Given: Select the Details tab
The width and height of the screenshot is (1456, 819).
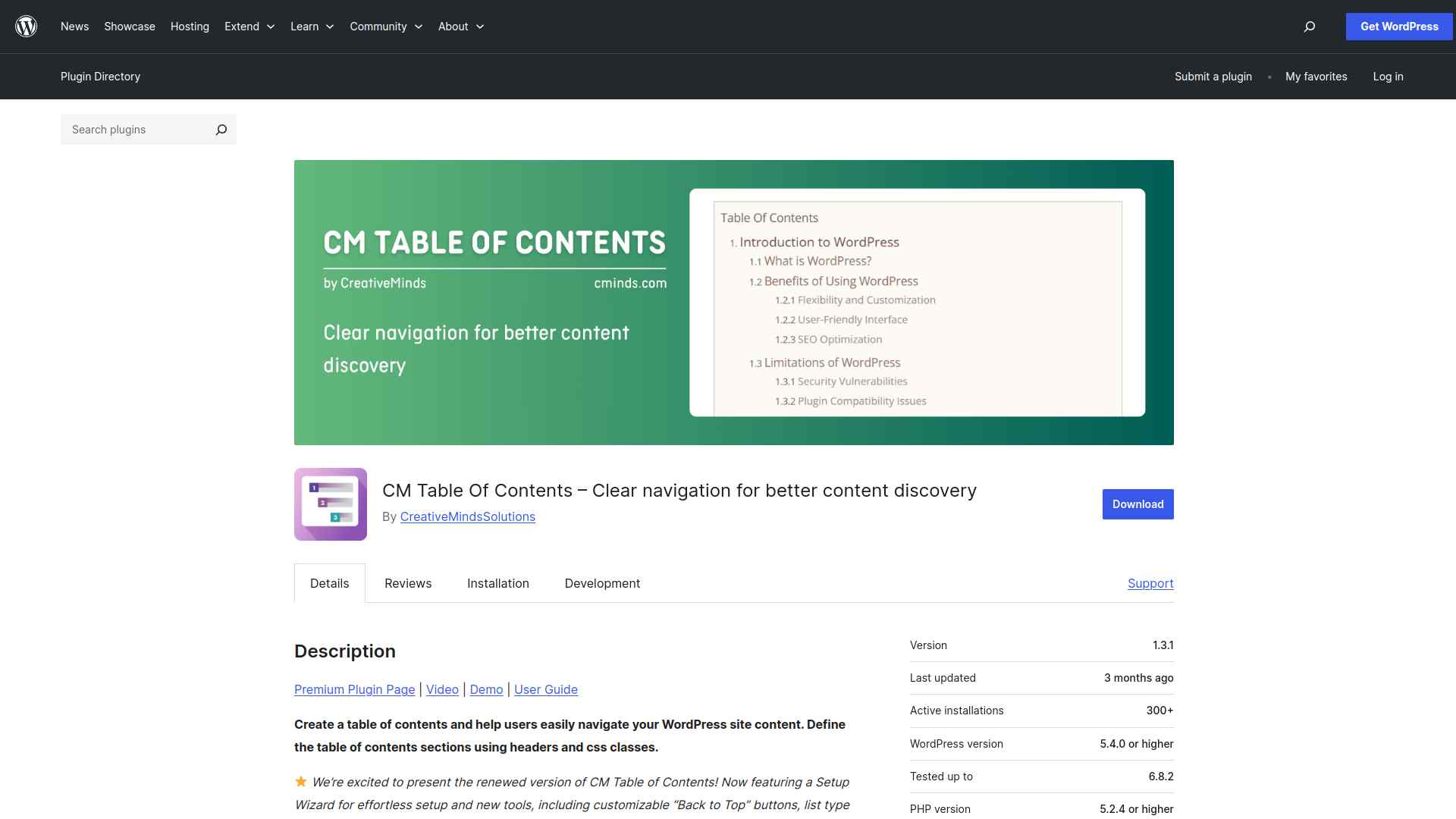Looking at the screenshot, I should (x=330, y=583).
